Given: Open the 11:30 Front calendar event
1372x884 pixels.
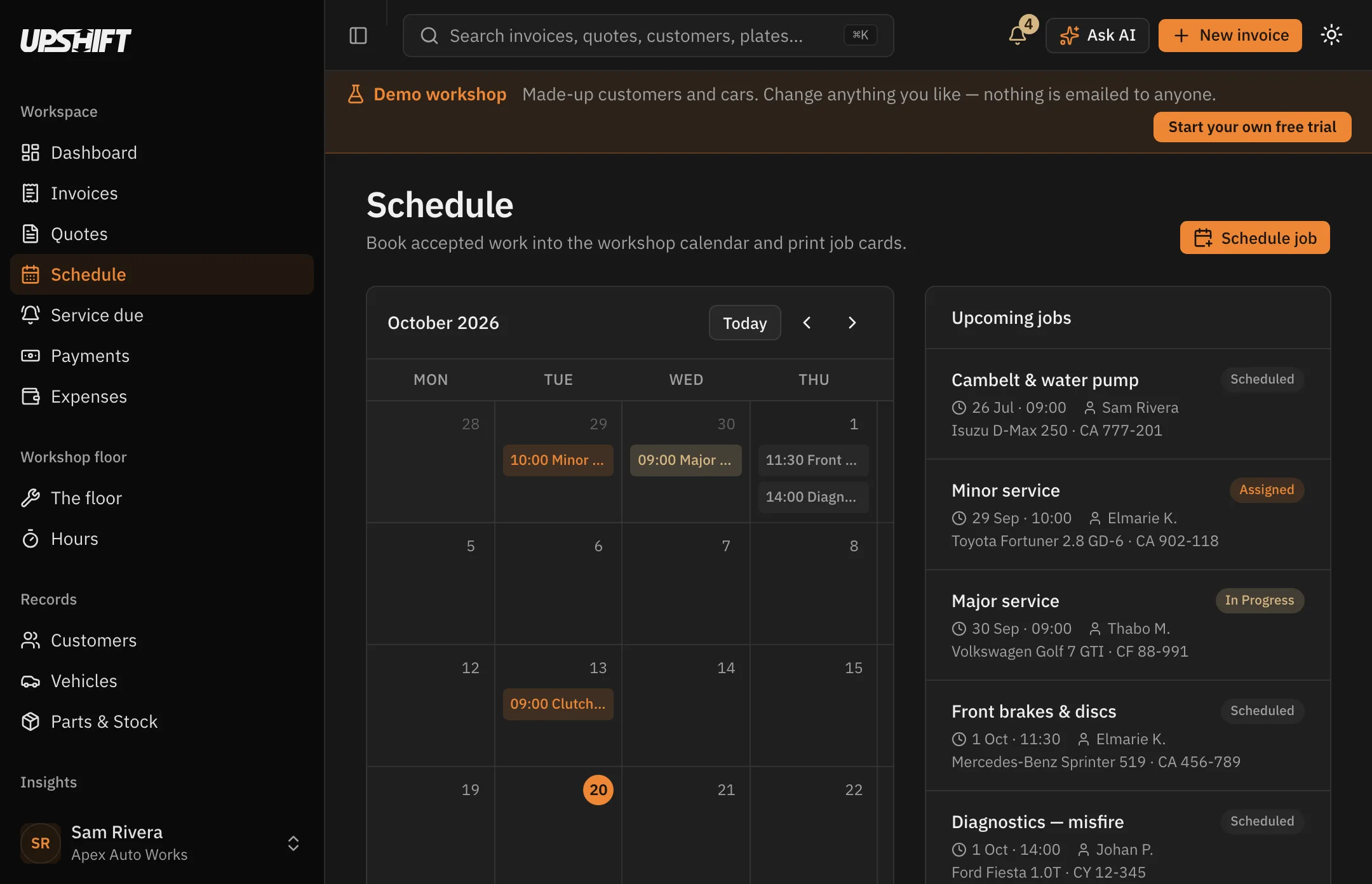Looking at the screenshot, I should point(813,460).
